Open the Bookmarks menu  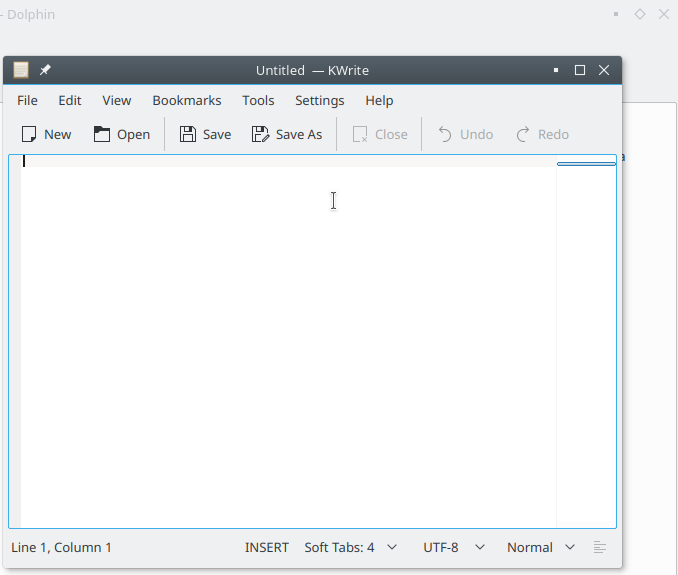(187, 100)
